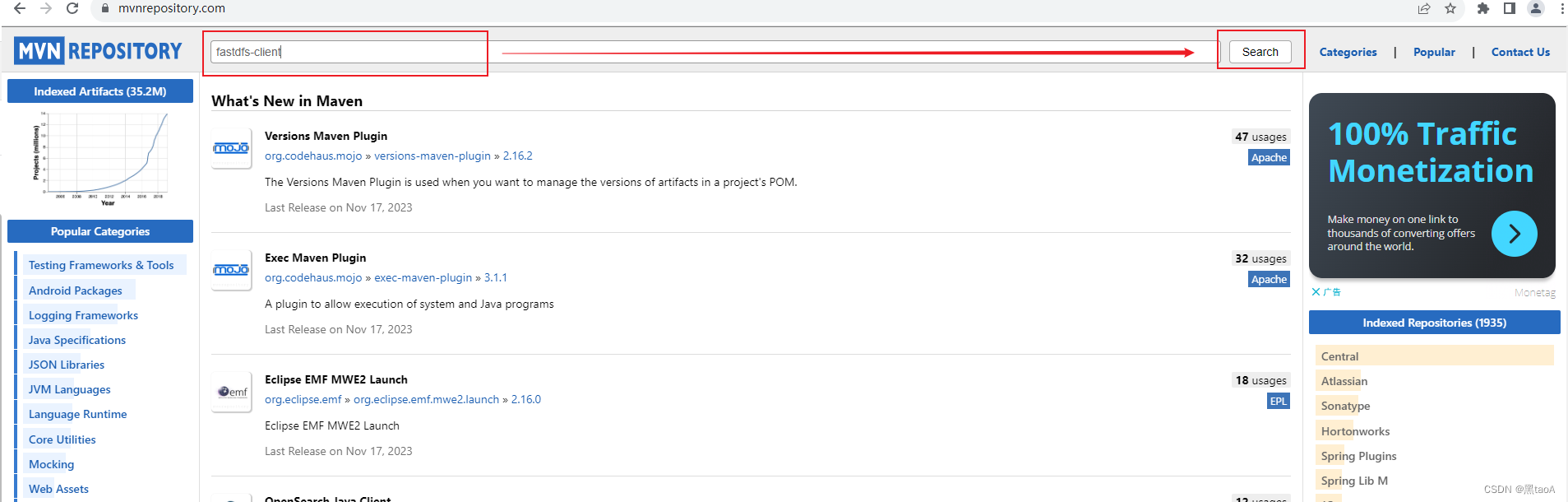Click the ad's round arrow button

click(x=1515, y=234)
